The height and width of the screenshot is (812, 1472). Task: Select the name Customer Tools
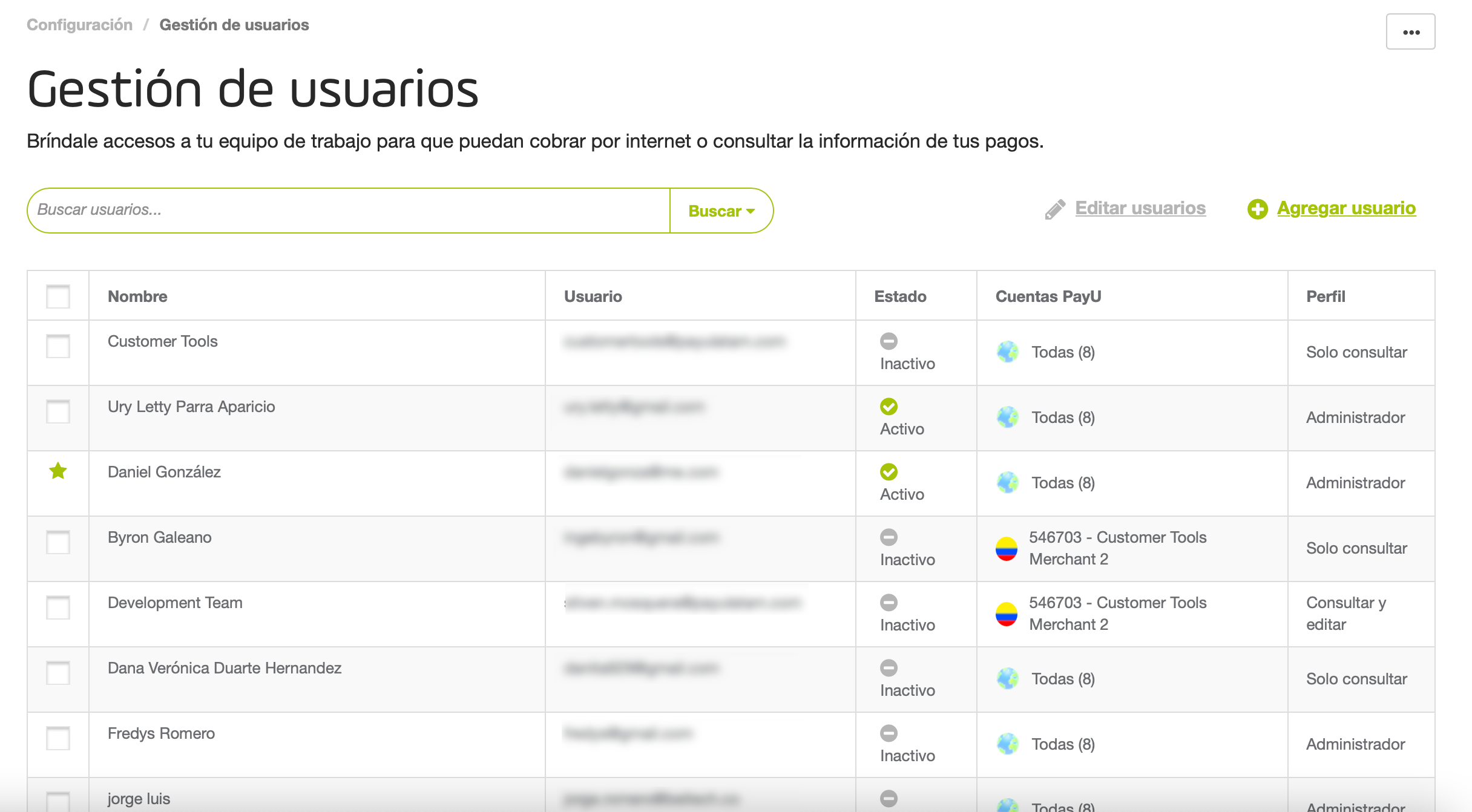click(x=162, y=341)
